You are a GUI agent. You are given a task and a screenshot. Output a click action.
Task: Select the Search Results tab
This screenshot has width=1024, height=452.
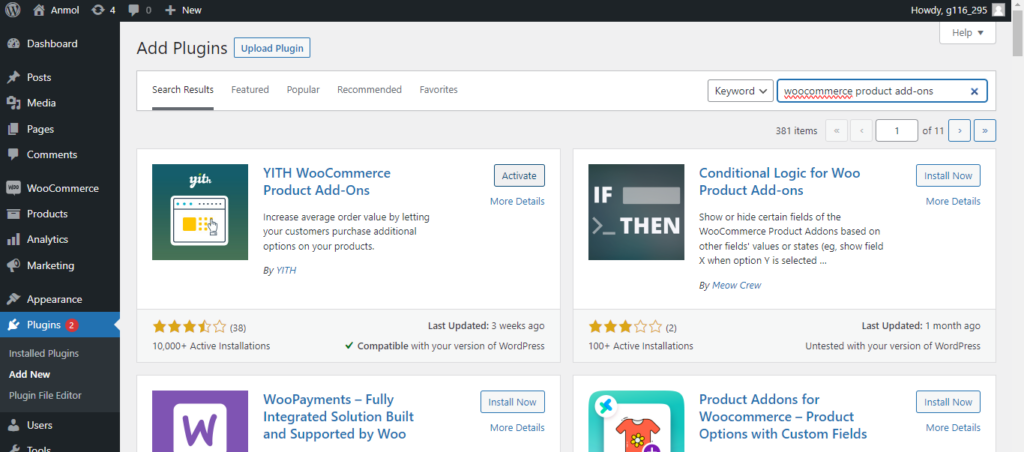click(183, 89)
